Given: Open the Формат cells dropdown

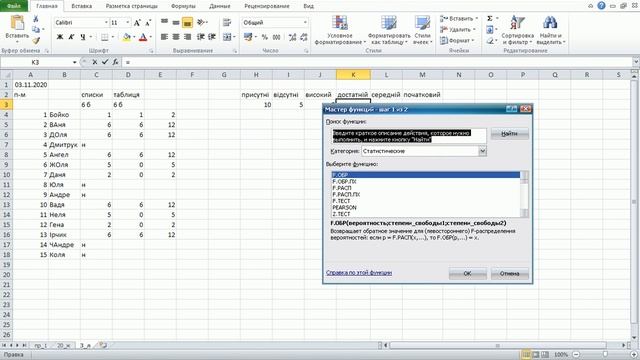Looking at the screenshot, I should click(457, 40).
